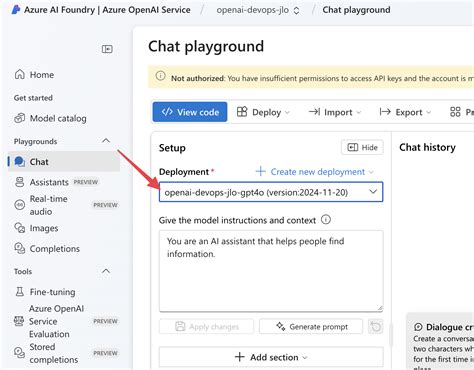Click the Stored completions icon
Screen dimensions: 474x370
[19, 353]
